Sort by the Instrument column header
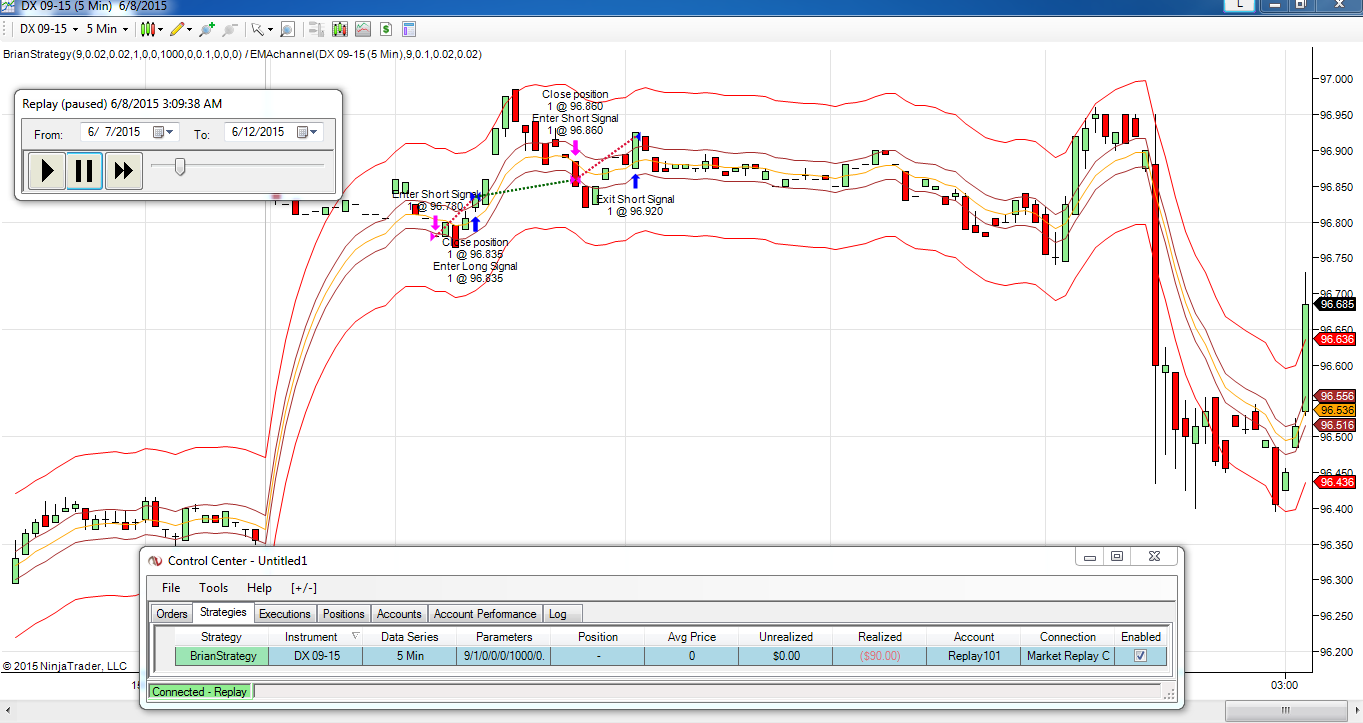1363x723 pixels. tap(315, 637)
